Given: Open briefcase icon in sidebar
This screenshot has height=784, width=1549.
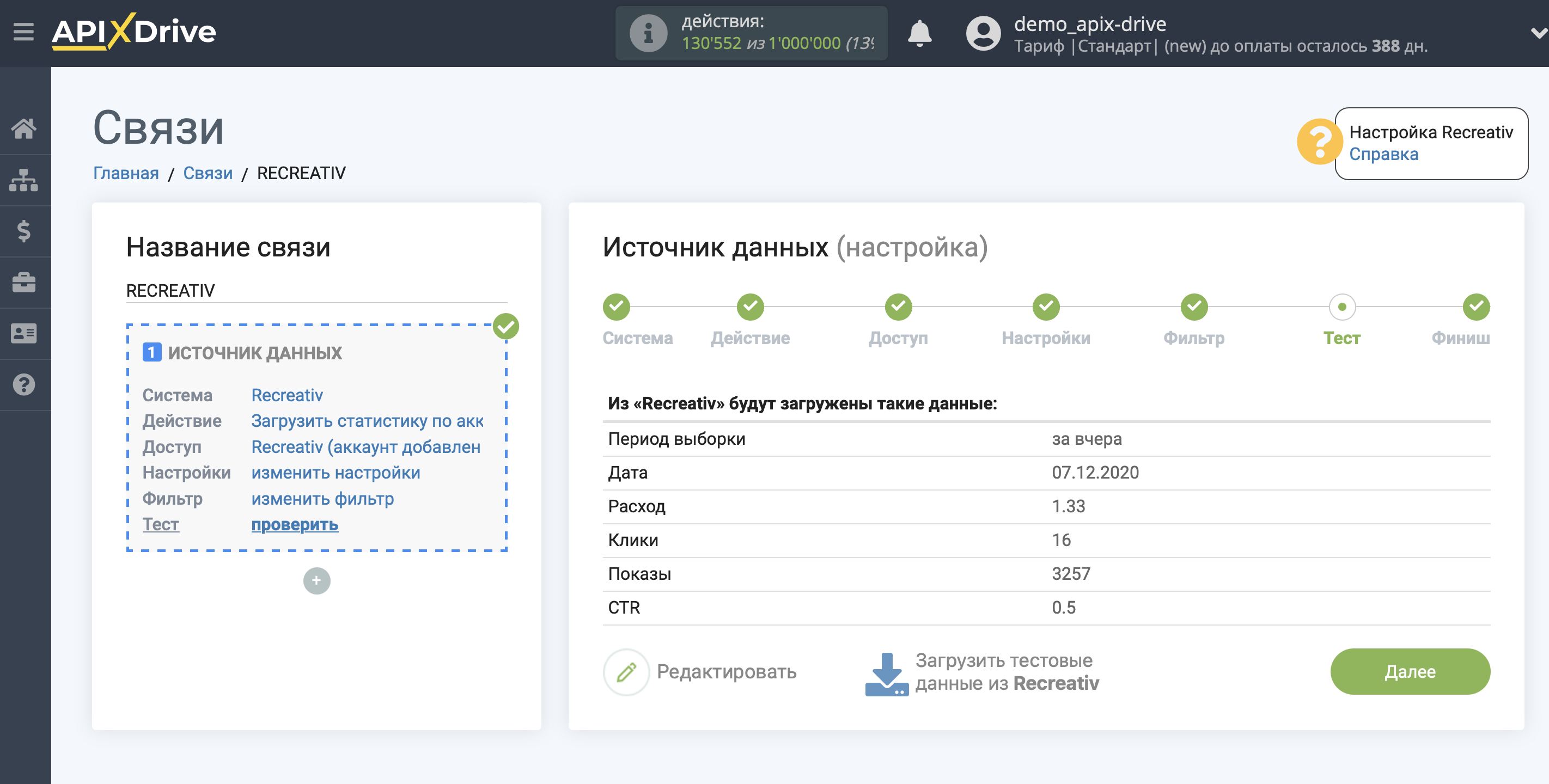Looking at the screenshot, I should coord(23,282).
